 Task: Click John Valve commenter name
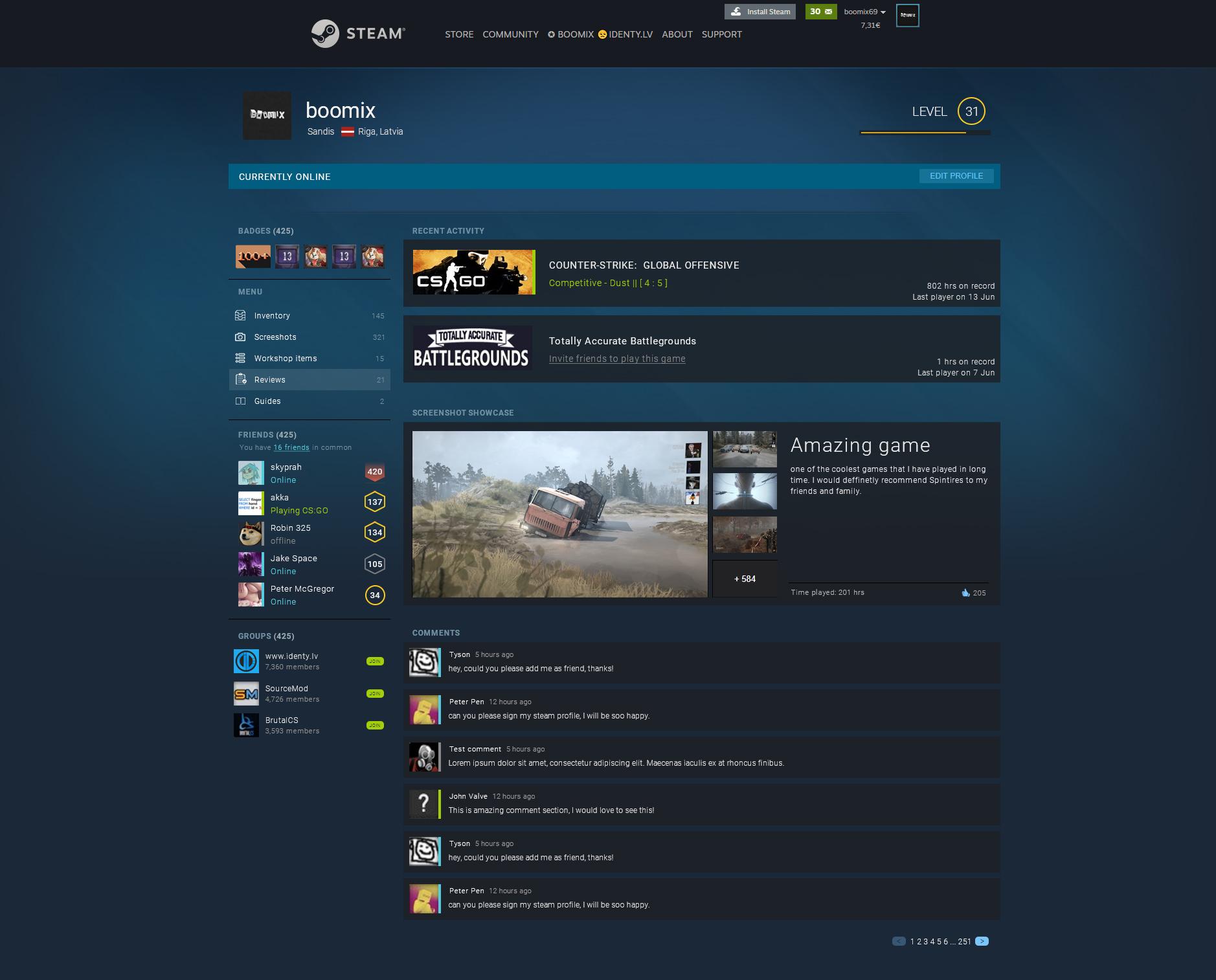tap(468, 796)
